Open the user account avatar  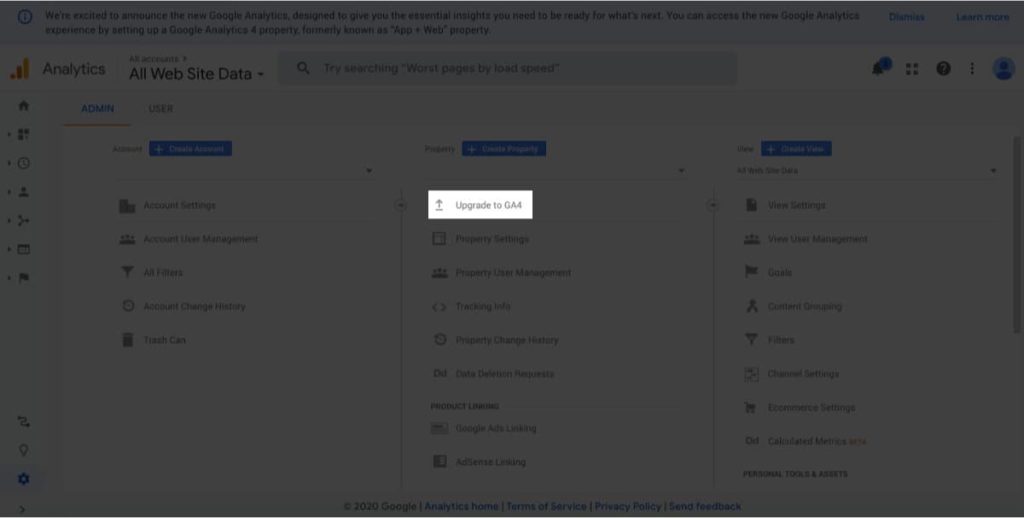tap(1003, 69)
